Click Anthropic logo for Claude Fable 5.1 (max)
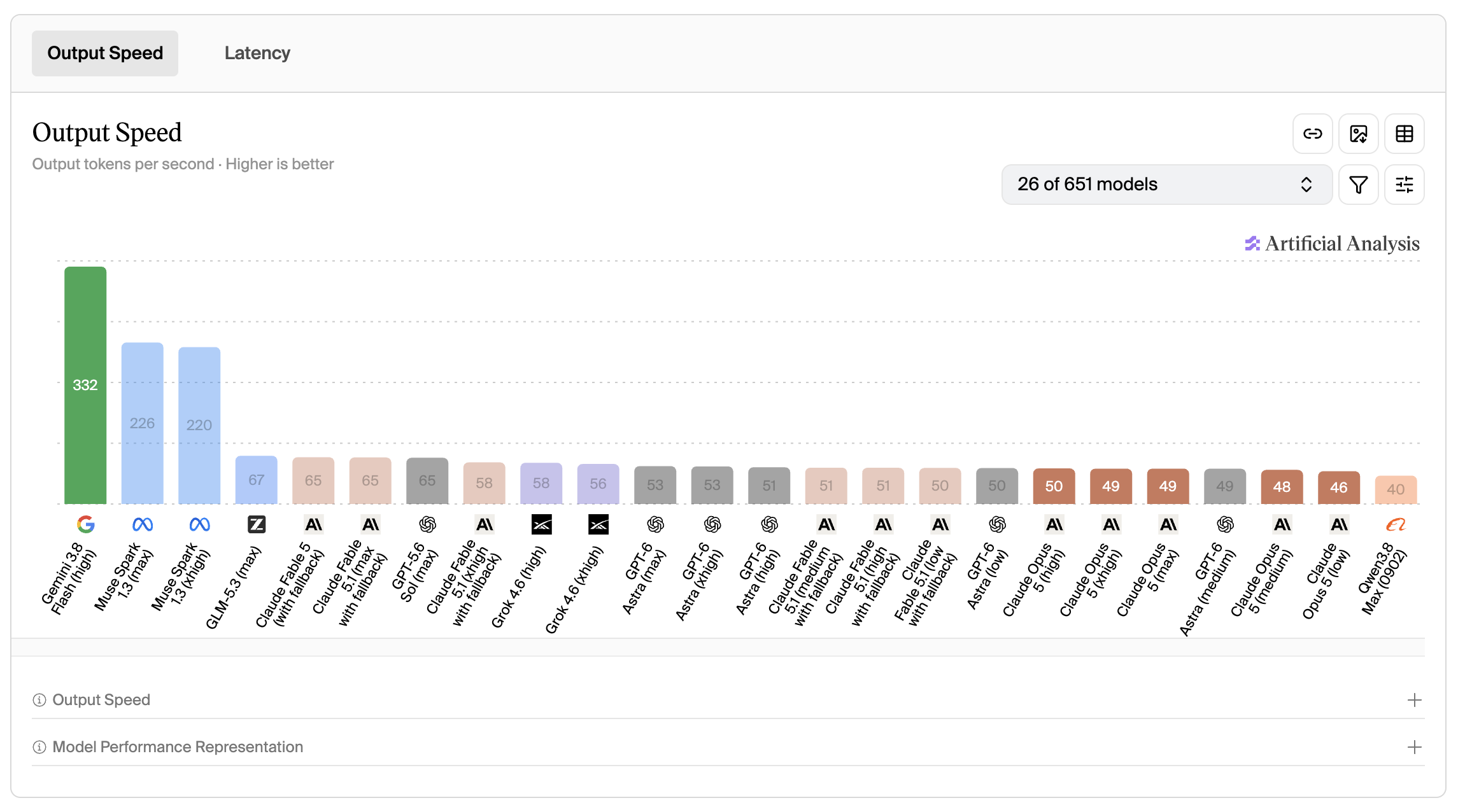 point(371,524)
